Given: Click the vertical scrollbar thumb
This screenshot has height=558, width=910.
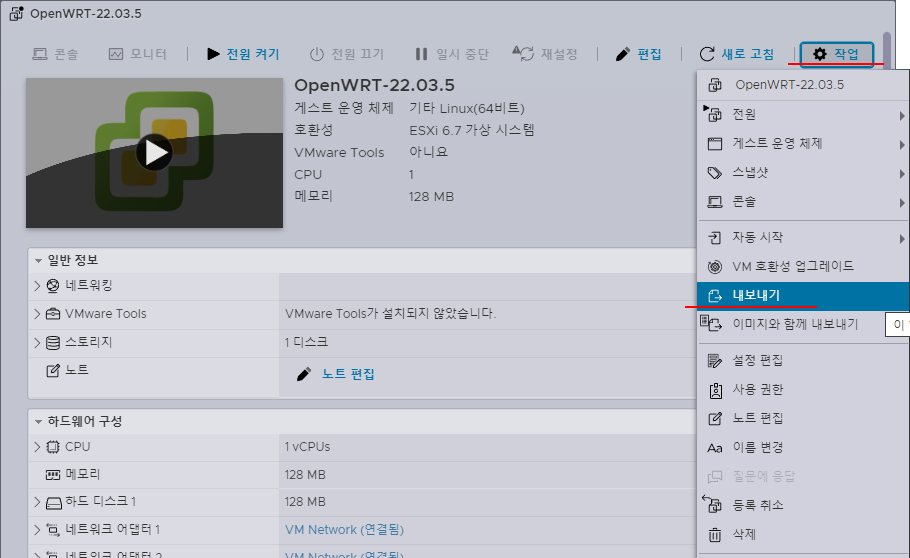Looking at the screenshot, I should pyautogui.click(x=886, y=51).
